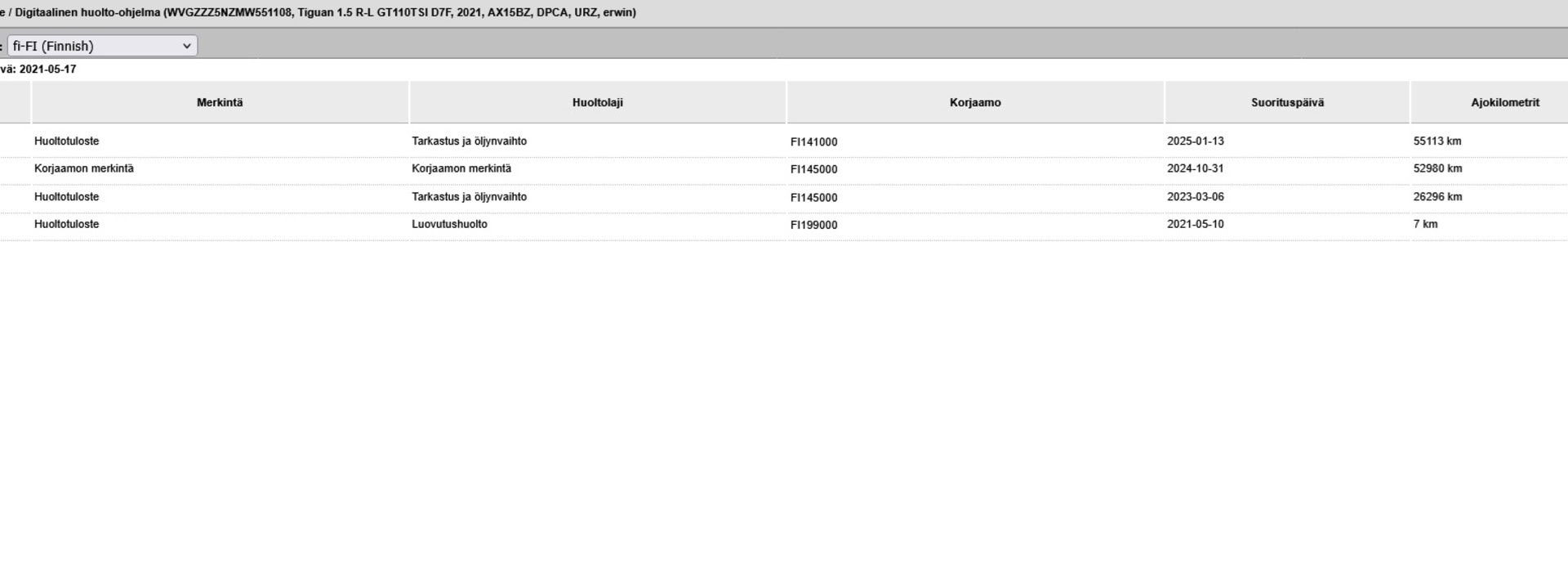Select the Huoltotuloste cell dated 2025-01-13
This screenshot has height=564, width=1568.
point(67,141)
